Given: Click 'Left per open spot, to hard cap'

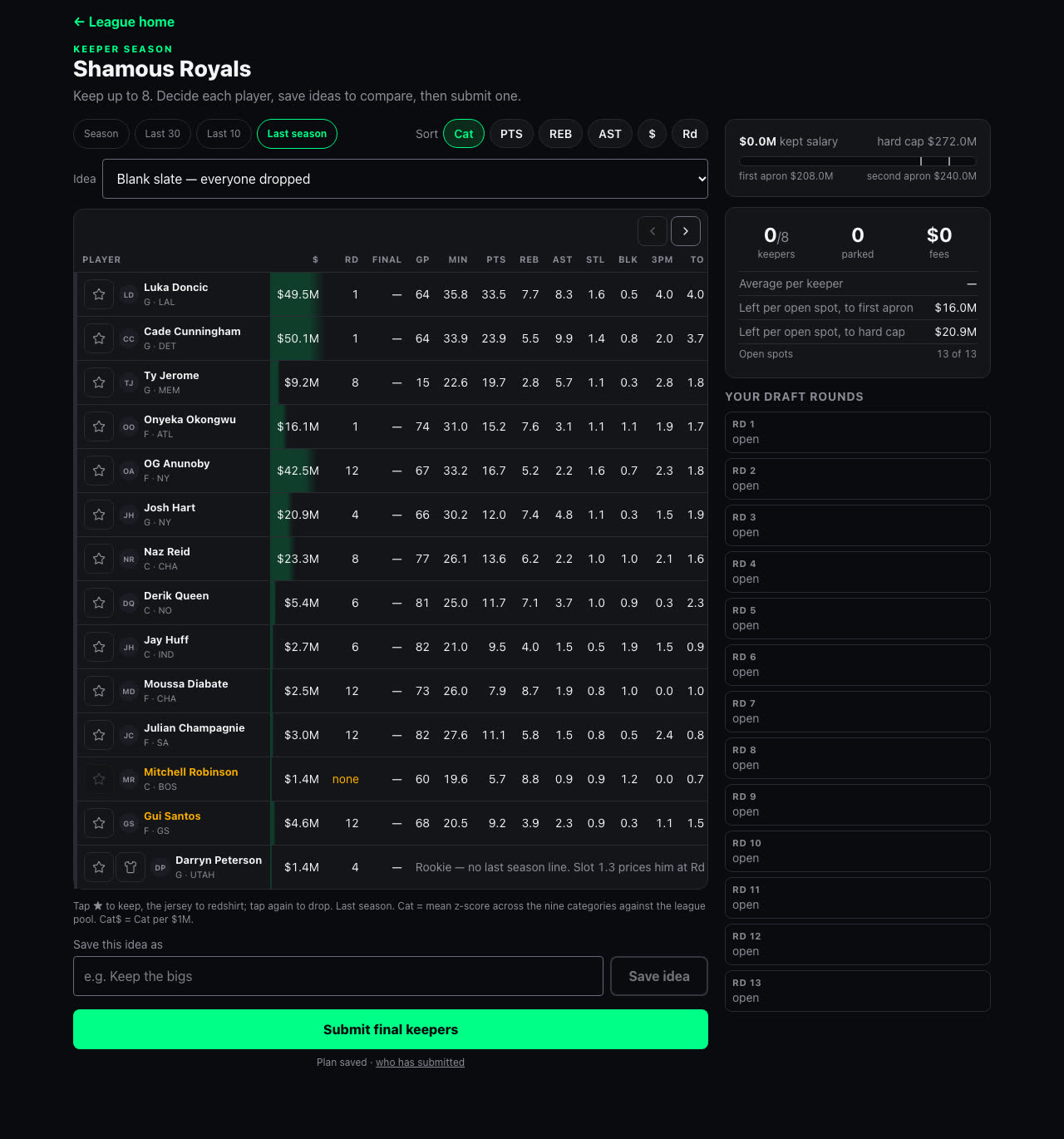Looking at the screenshot, I should 822,332.
